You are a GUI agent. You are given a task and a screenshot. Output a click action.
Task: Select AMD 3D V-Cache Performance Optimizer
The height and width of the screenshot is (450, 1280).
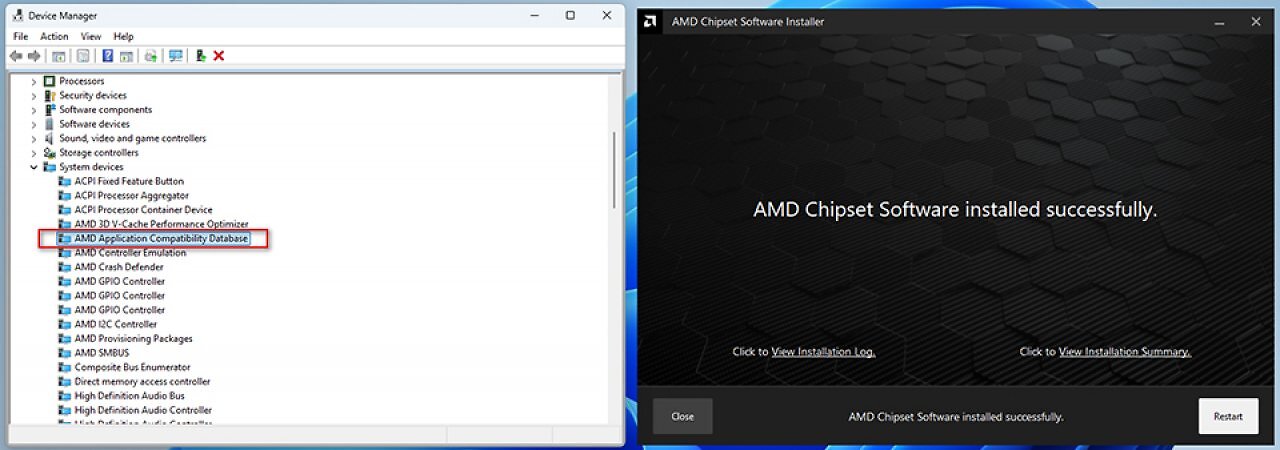[x=161, y=224]
